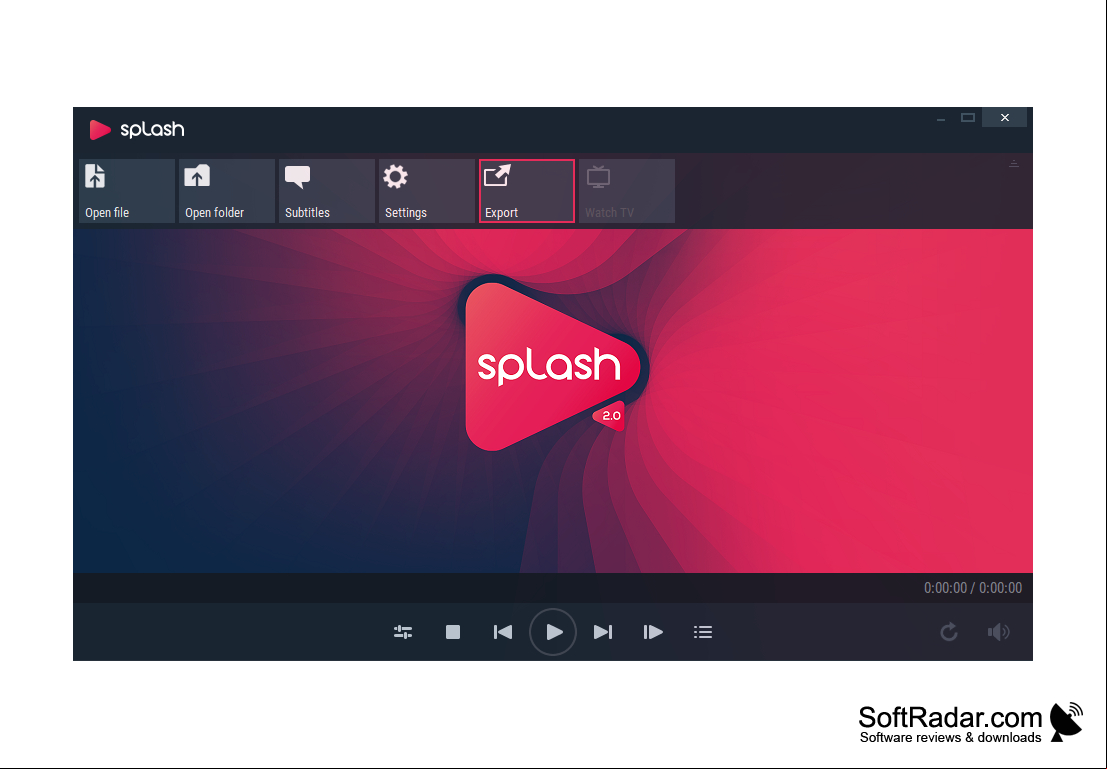
Task: Stop playback with the square button
Action: (453, 632)
